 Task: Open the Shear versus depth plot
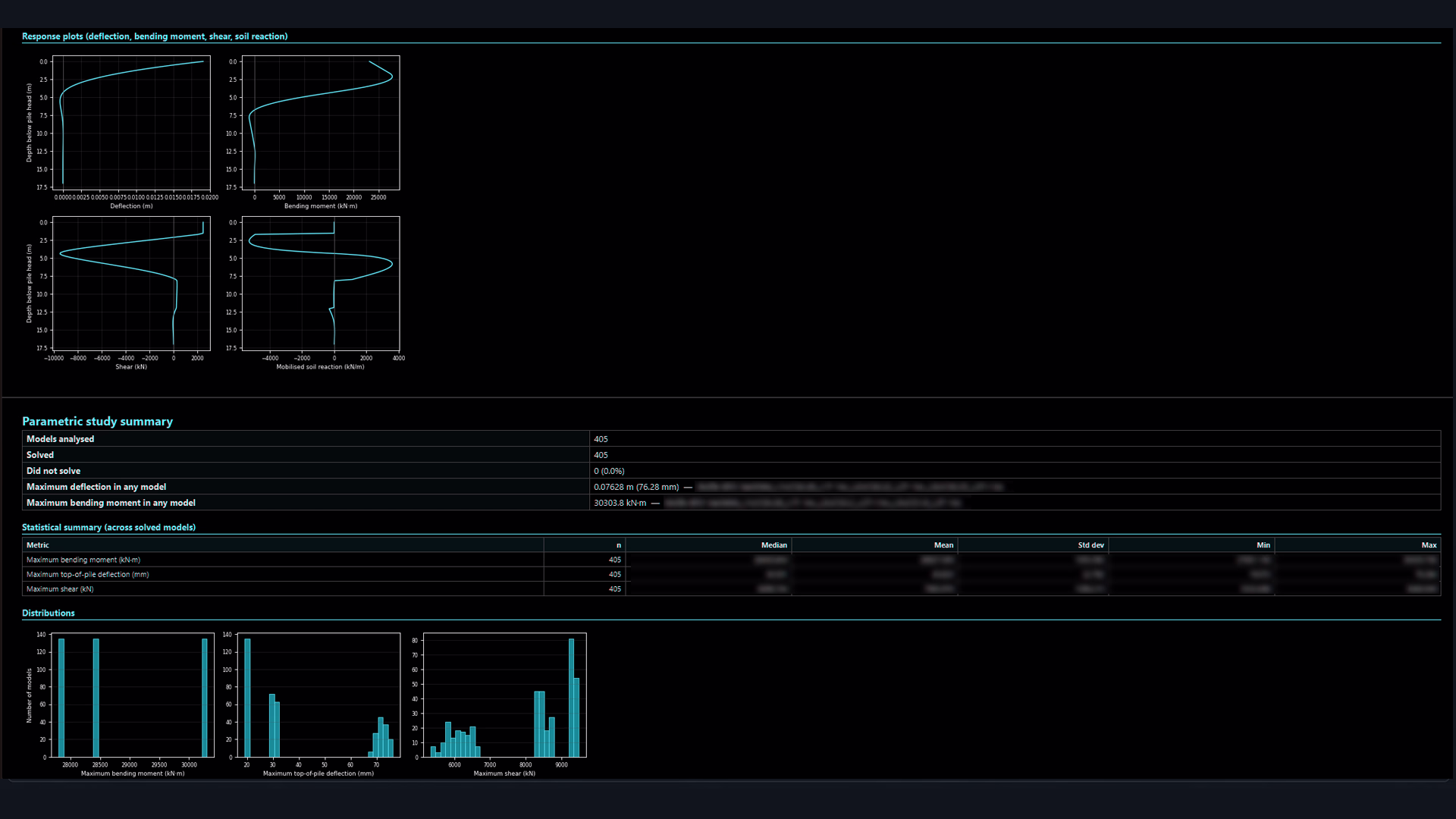(x=131, y=284)
